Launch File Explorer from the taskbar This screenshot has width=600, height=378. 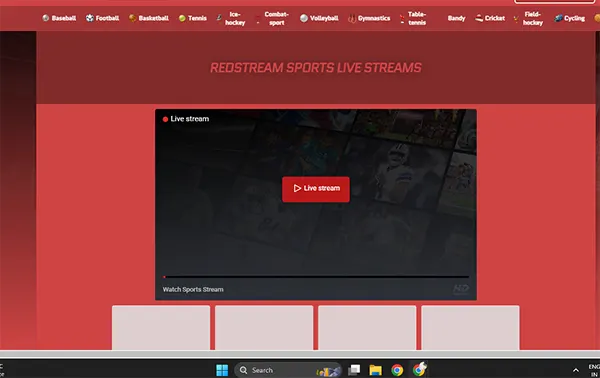point(375,370)
